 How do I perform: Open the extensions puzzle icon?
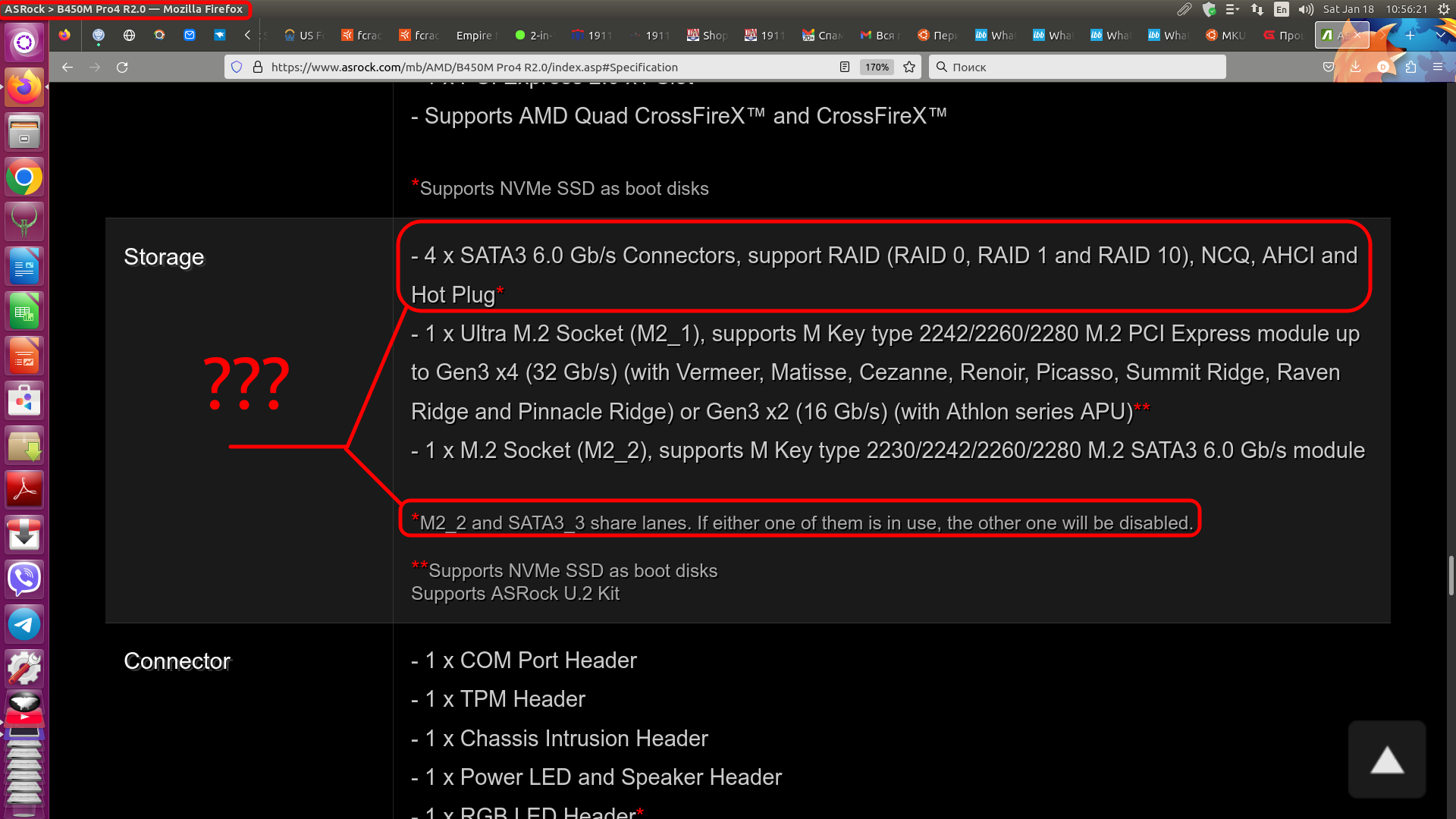pos(1410,67)
